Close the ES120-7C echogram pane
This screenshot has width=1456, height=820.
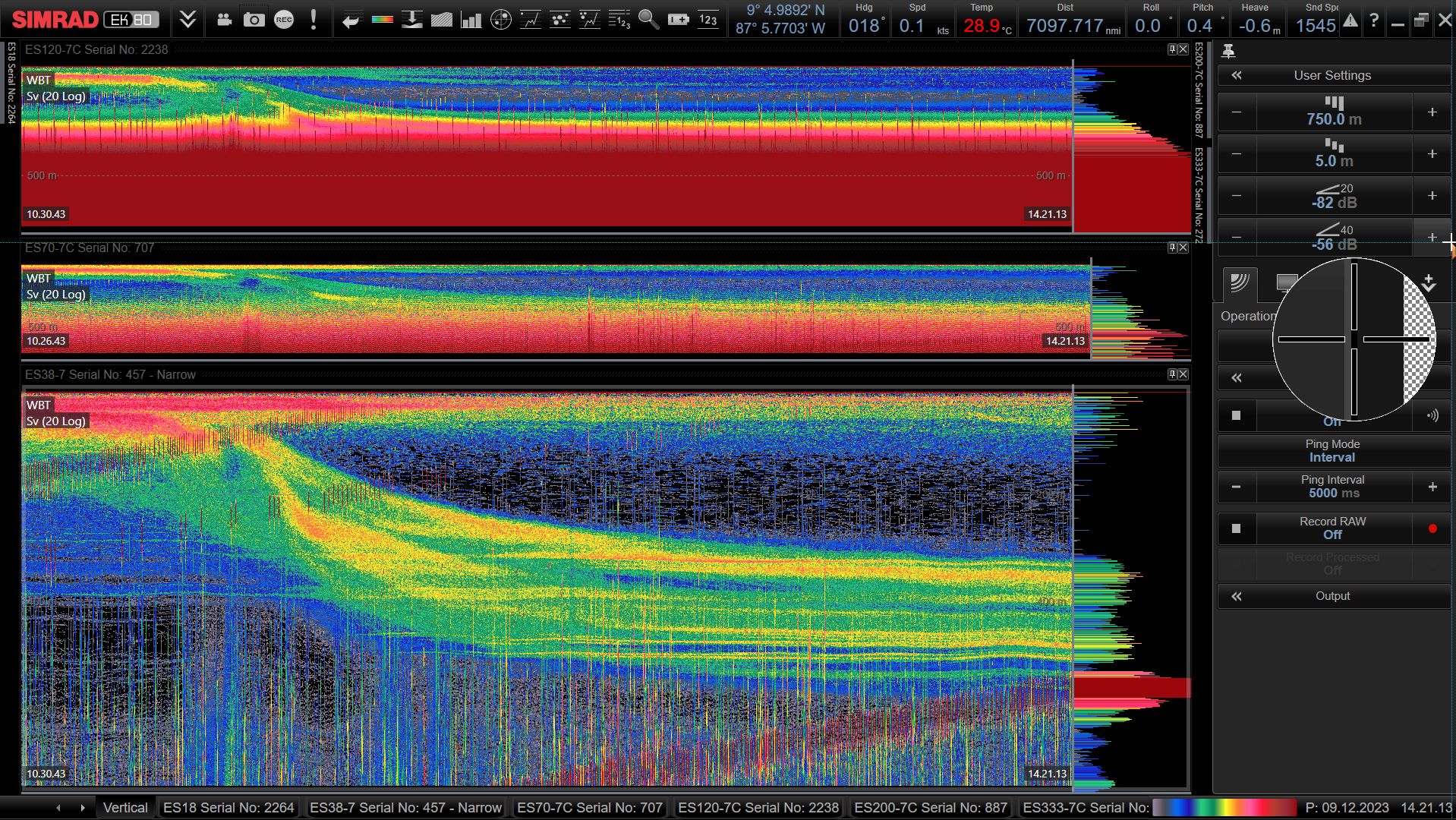coord(1183,49)
